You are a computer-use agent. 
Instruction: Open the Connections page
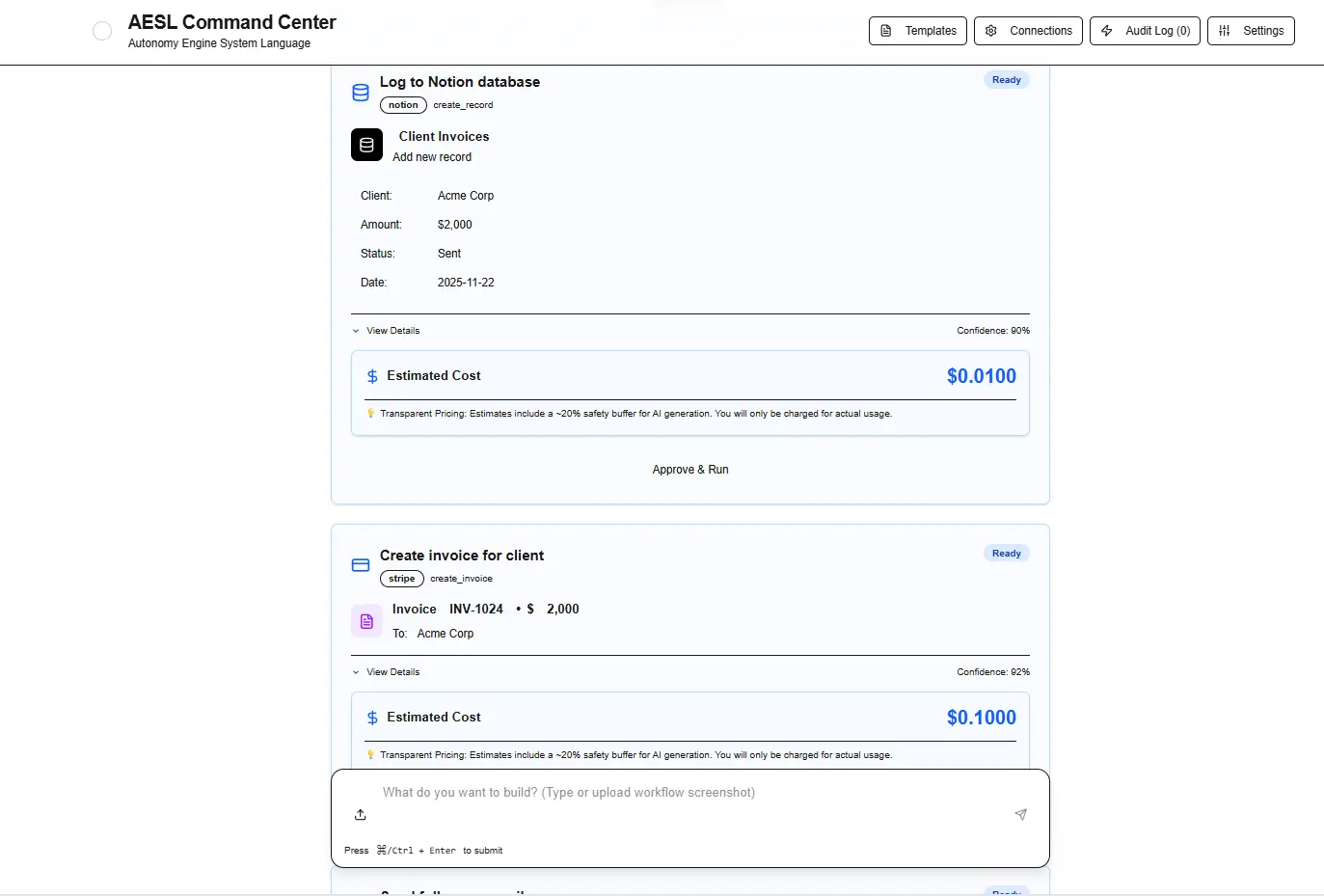click(1028, 31)
